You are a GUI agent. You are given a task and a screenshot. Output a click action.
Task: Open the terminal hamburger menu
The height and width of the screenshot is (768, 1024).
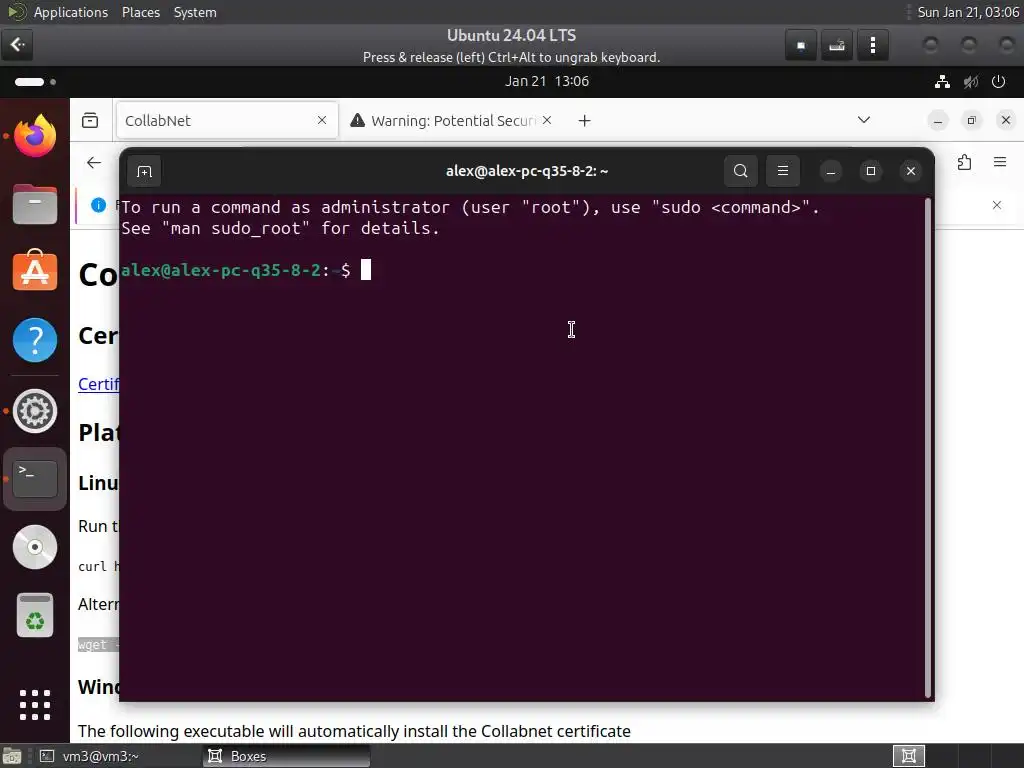tap(782, 171)
